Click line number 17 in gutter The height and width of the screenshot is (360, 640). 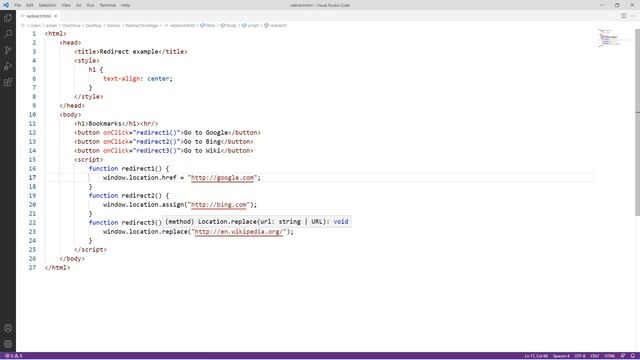tap(32, 178)
